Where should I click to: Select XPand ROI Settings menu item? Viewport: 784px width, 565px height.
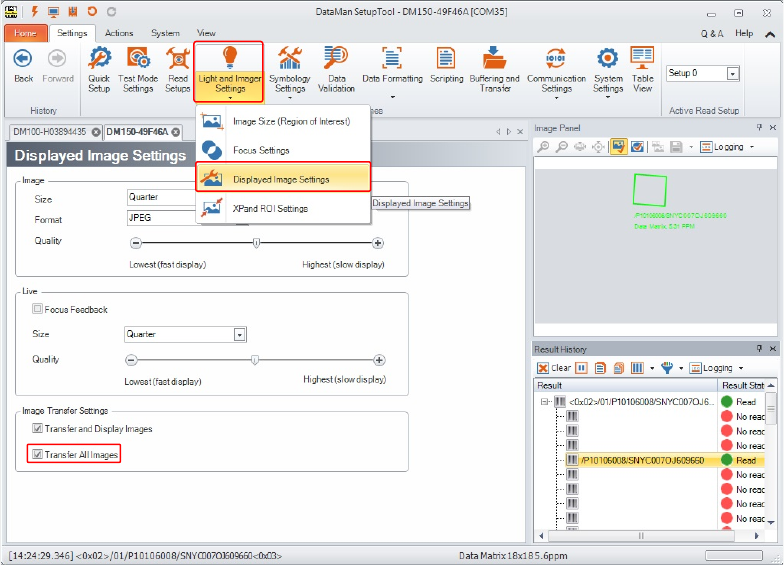[x=283, y=208]
